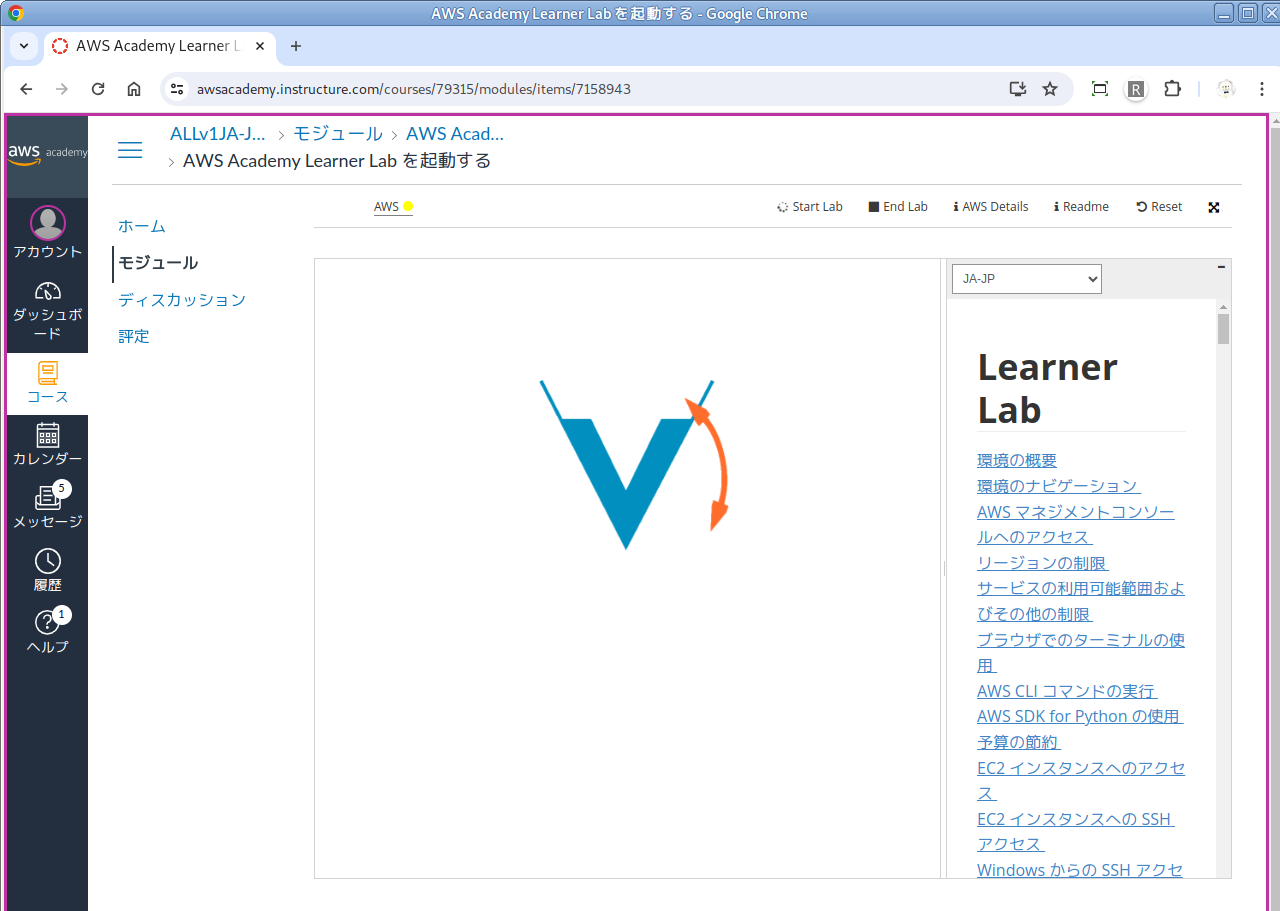Open 履歴 in sidebar
The image size is (1280, 911).
point(47,571)
